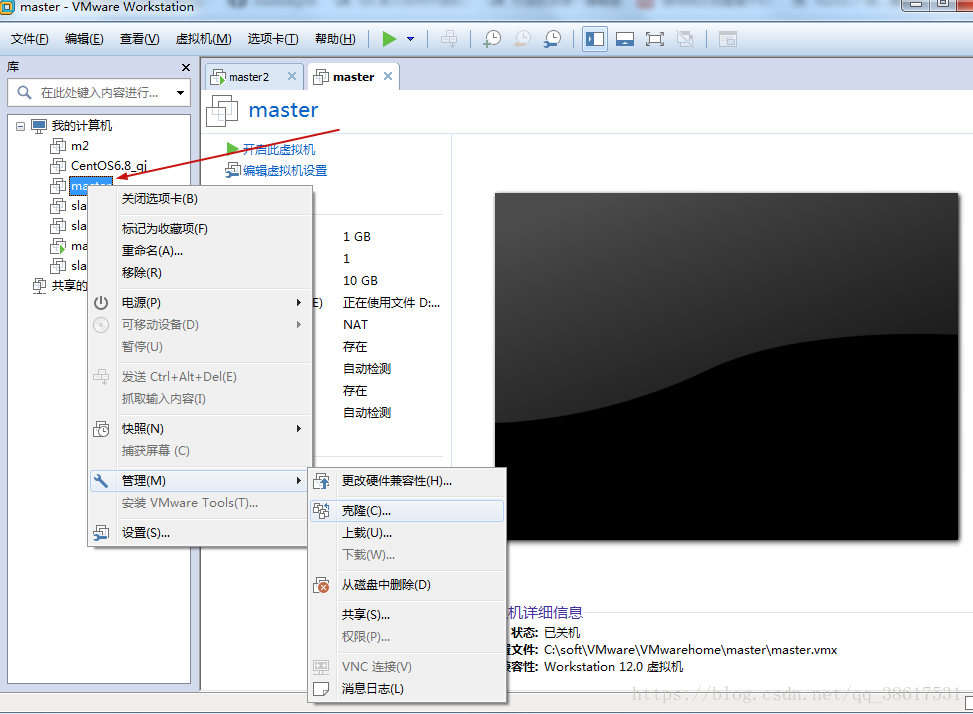Image resolution: width=973 pixels, height=714 pixels.
Task: Click the power icon beside 电源(P)
Action: point(101,303)
